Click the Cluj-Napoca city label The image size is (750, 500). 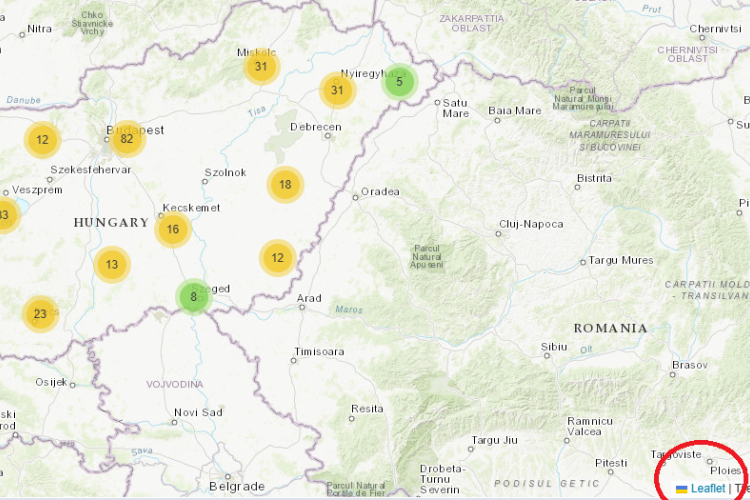[530, 224]
